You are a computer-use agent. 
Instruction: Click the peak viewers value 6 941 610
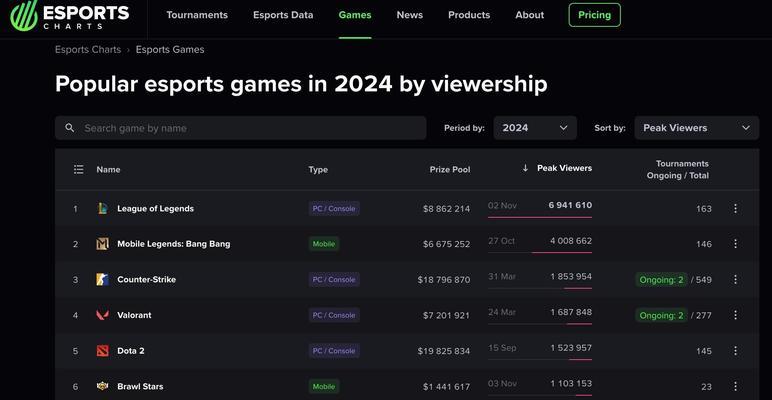pos(571,205)
